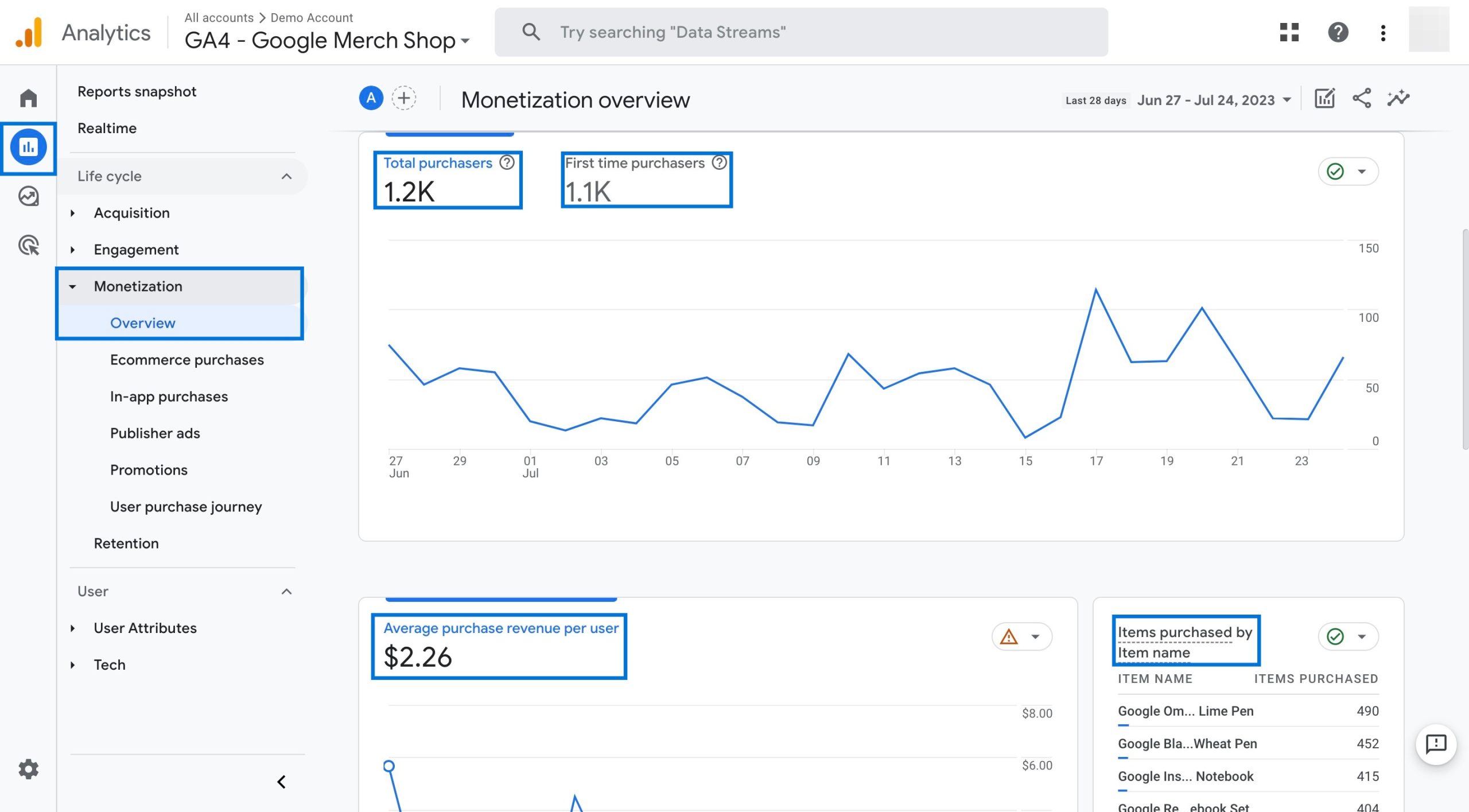Collapse the navigation with the back chevron
The image size is (1469, 812).
click(281, 782)
